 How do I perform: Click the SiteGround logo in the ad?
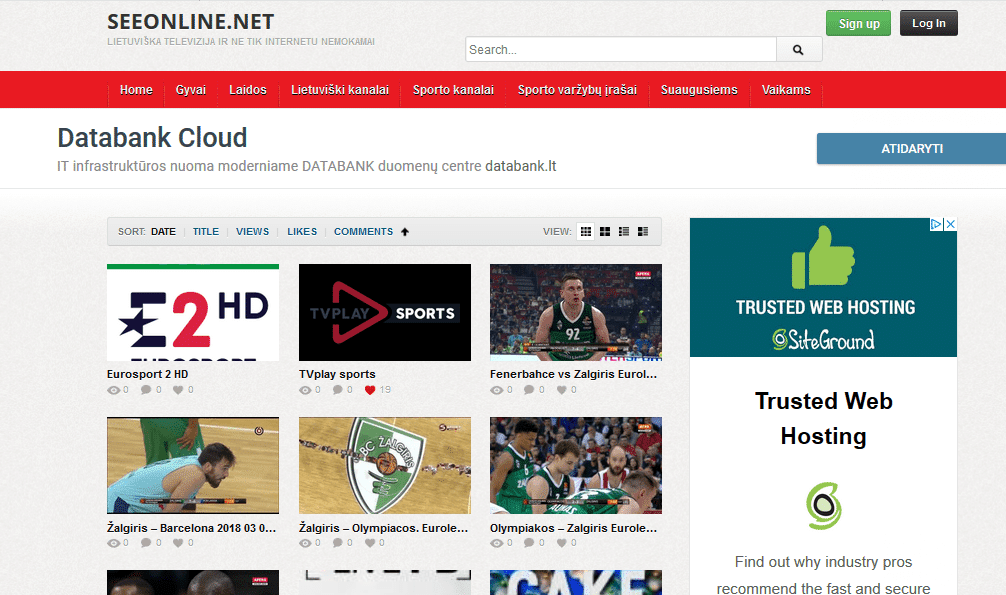point(824,340)
